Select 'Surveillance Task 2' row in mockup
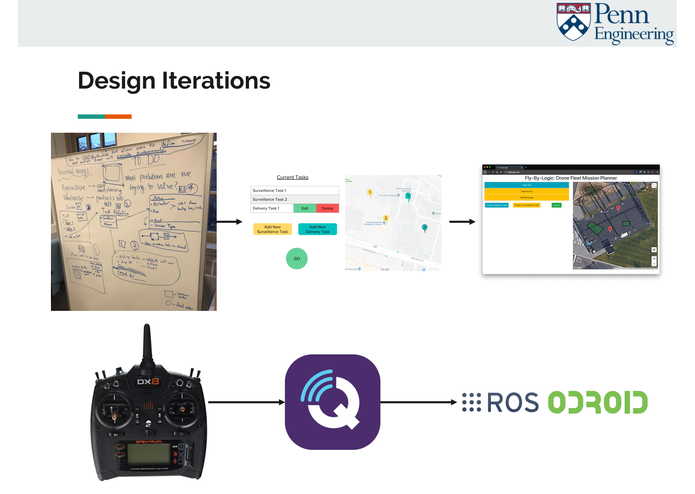 point(295,199)
